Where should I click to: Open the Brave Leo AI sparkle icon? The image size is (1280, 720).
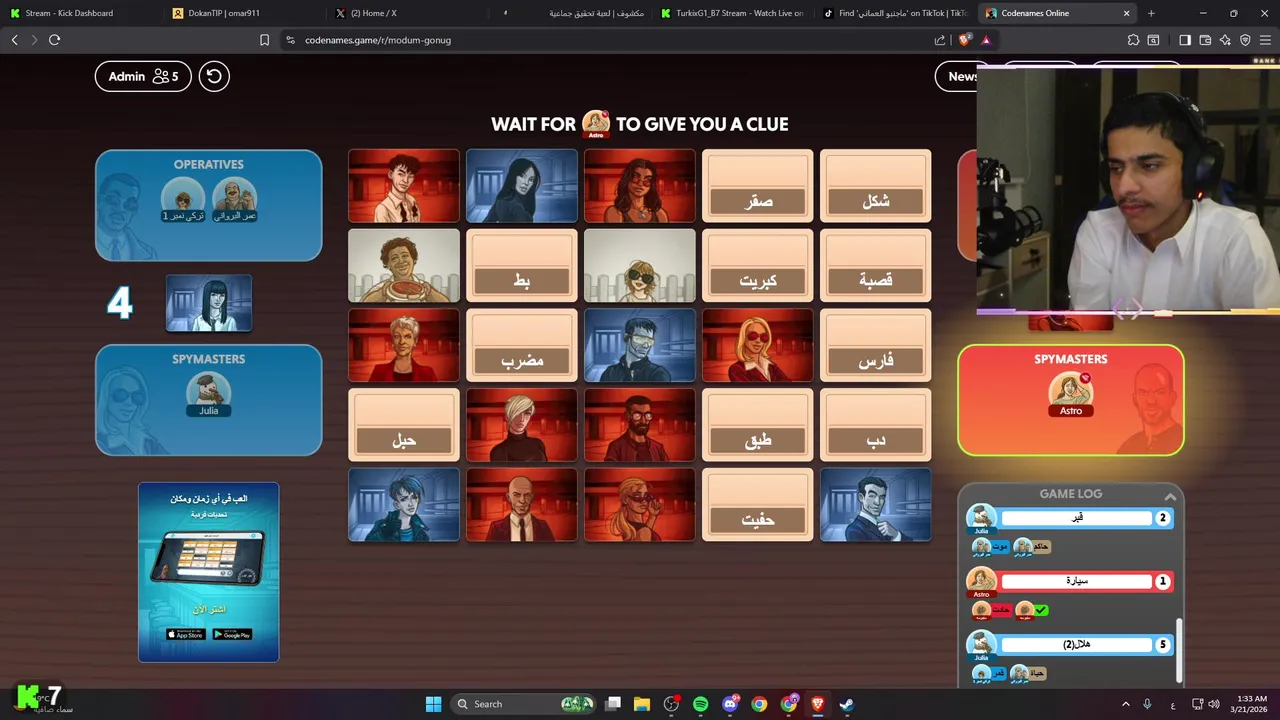[x=1225, y=40]
